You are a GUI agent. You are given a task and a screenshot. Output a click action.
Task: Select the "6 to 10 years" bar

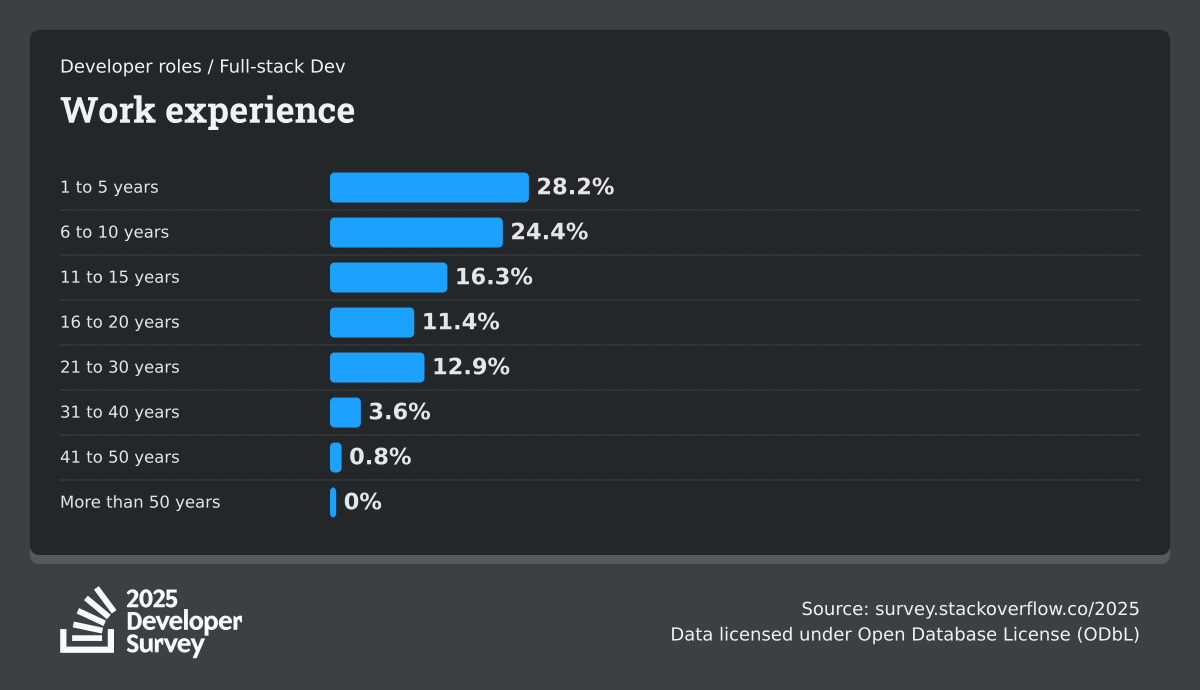point(416,232)
